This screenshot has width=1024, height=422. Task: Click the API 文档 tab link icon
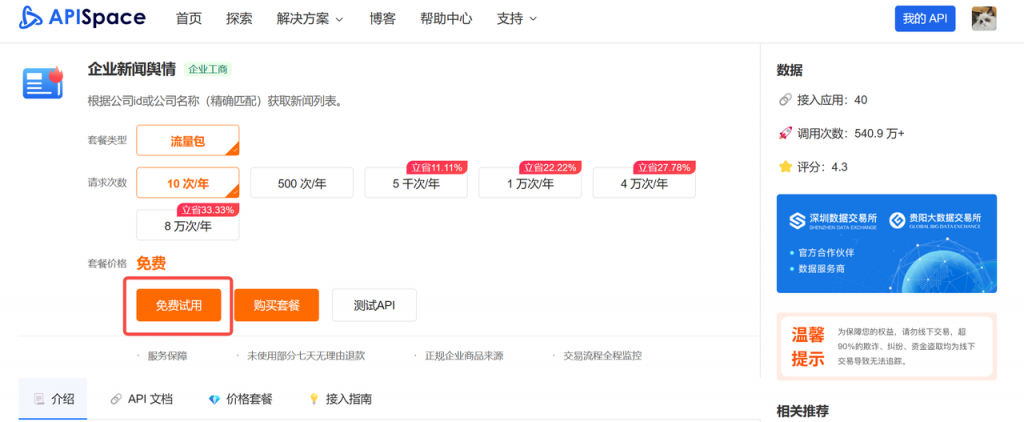click(x=116, y=398)
